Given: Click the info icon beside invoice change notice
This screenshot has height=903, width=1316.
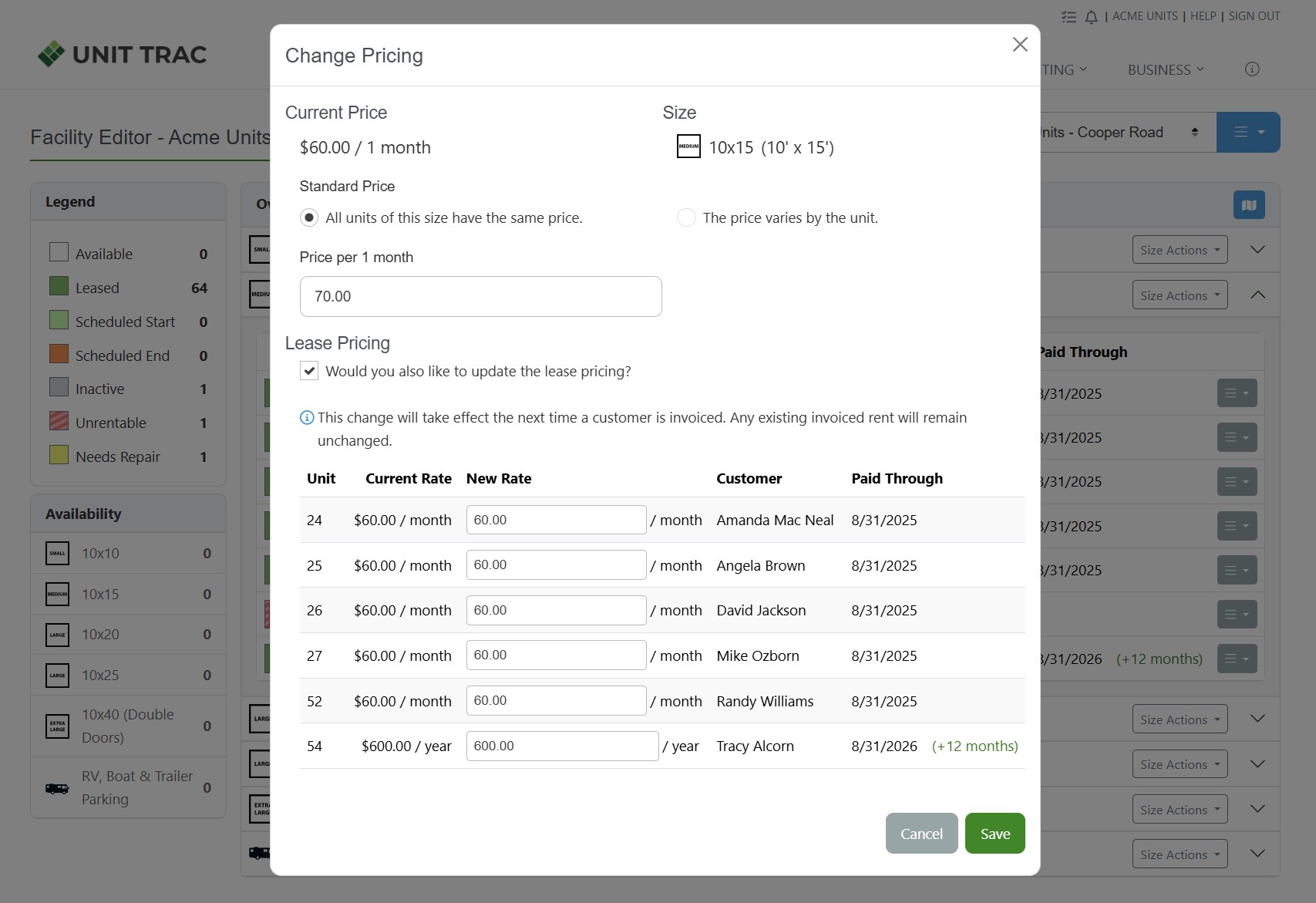Looking at the screenshot, I should (307, 418).
